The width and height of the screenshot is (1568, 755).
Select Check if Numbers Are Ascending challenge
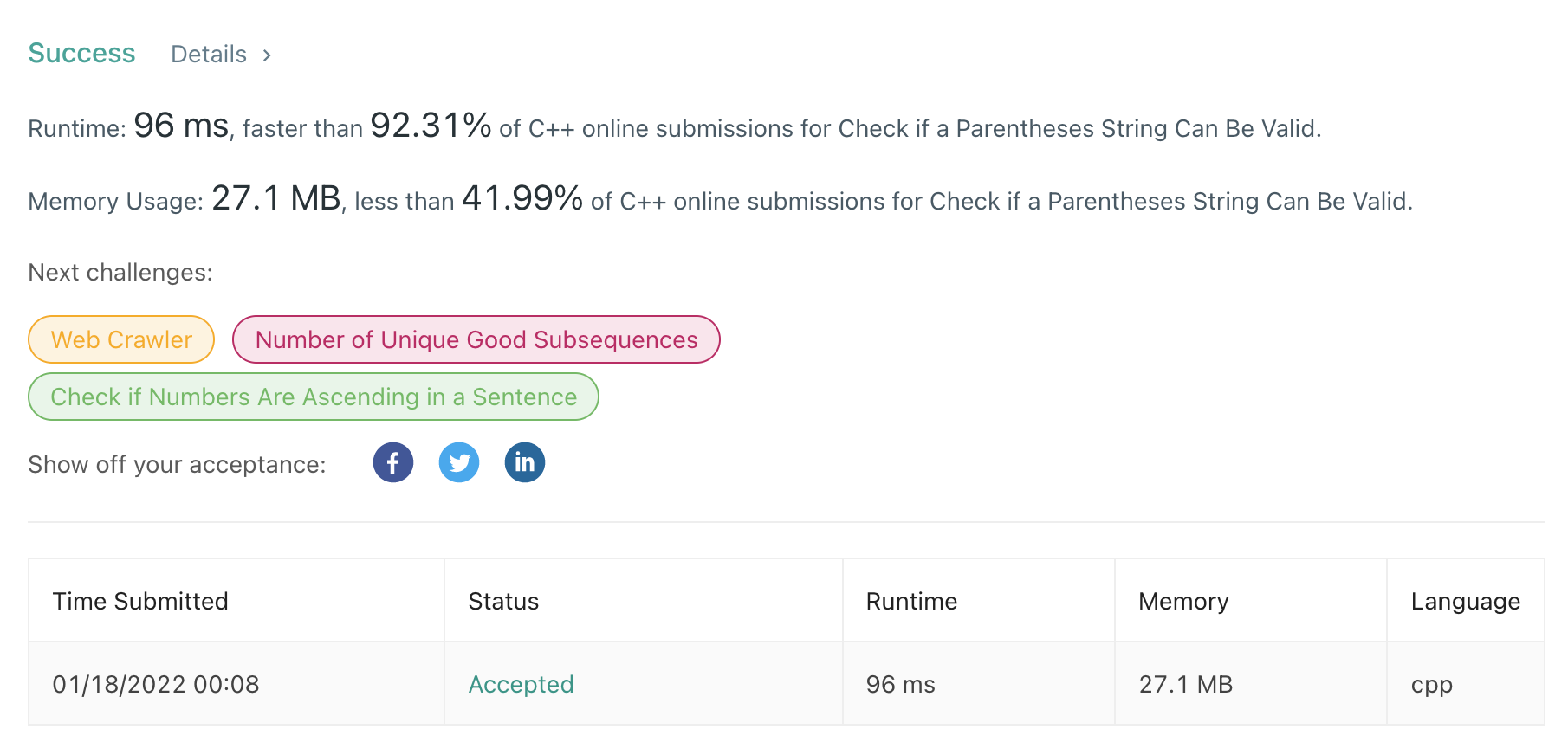coord(314,397)
